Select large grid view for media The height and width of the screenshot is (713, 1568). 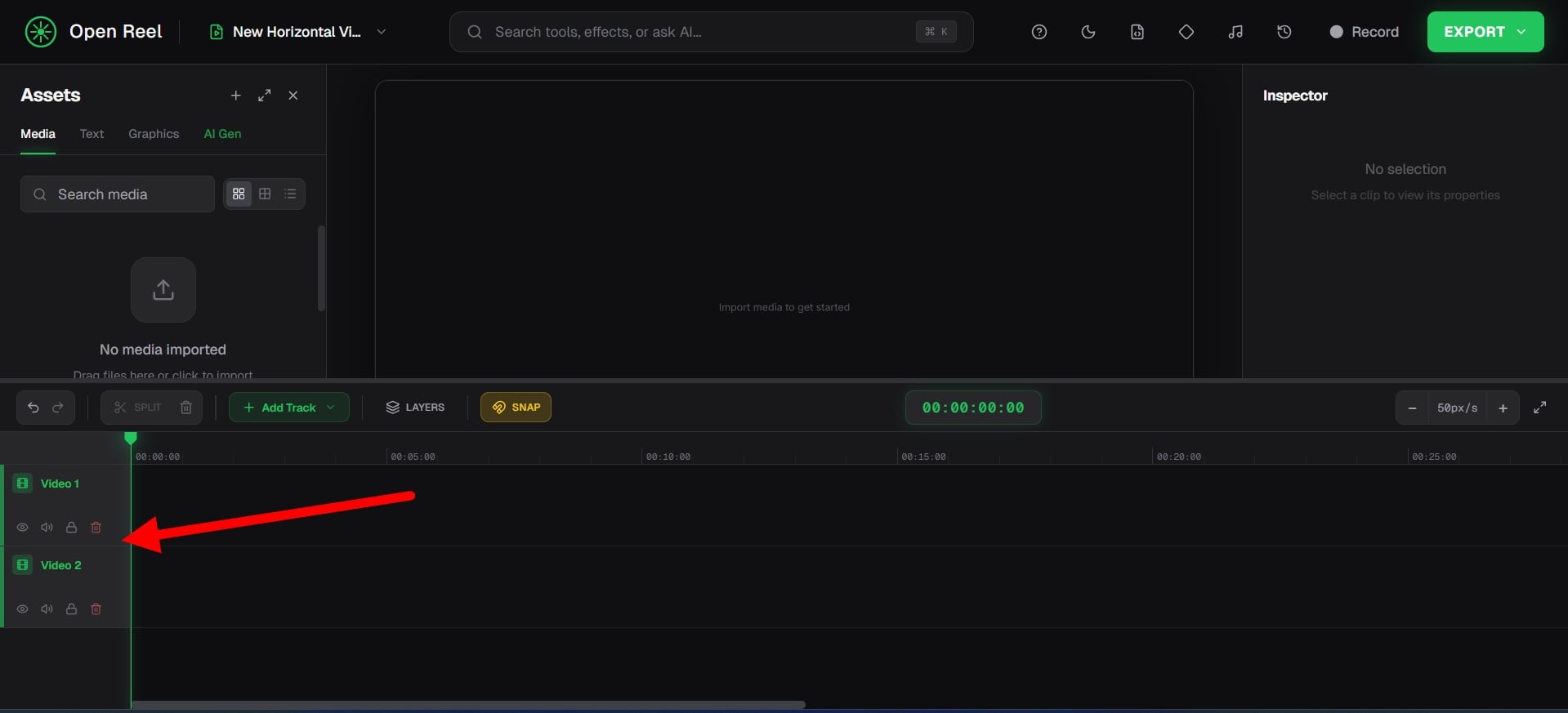coord(239,194)
